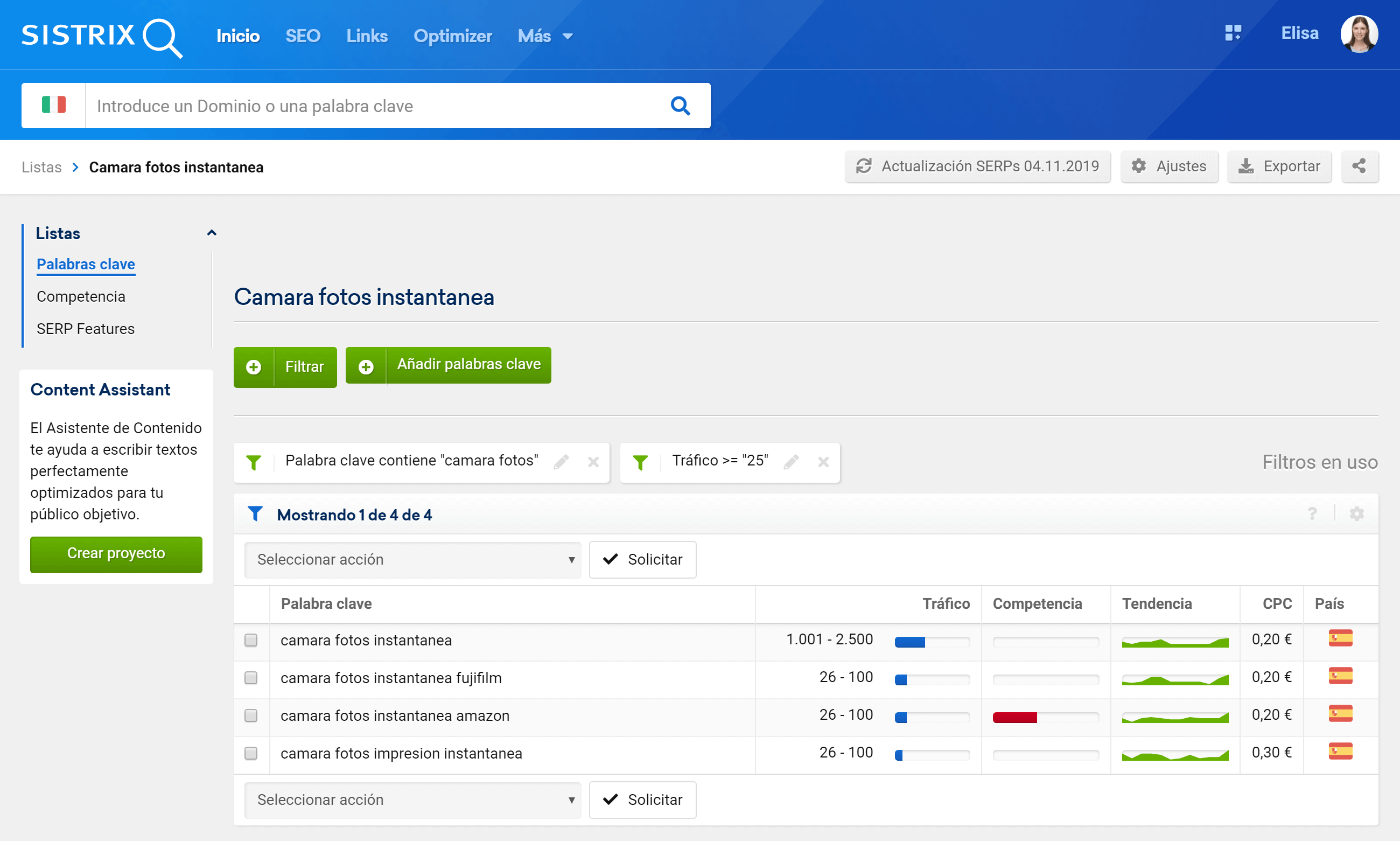Click the Actualización SERPs refresh button
This screenshot has width=1400, height=841.
pos(977,166)
